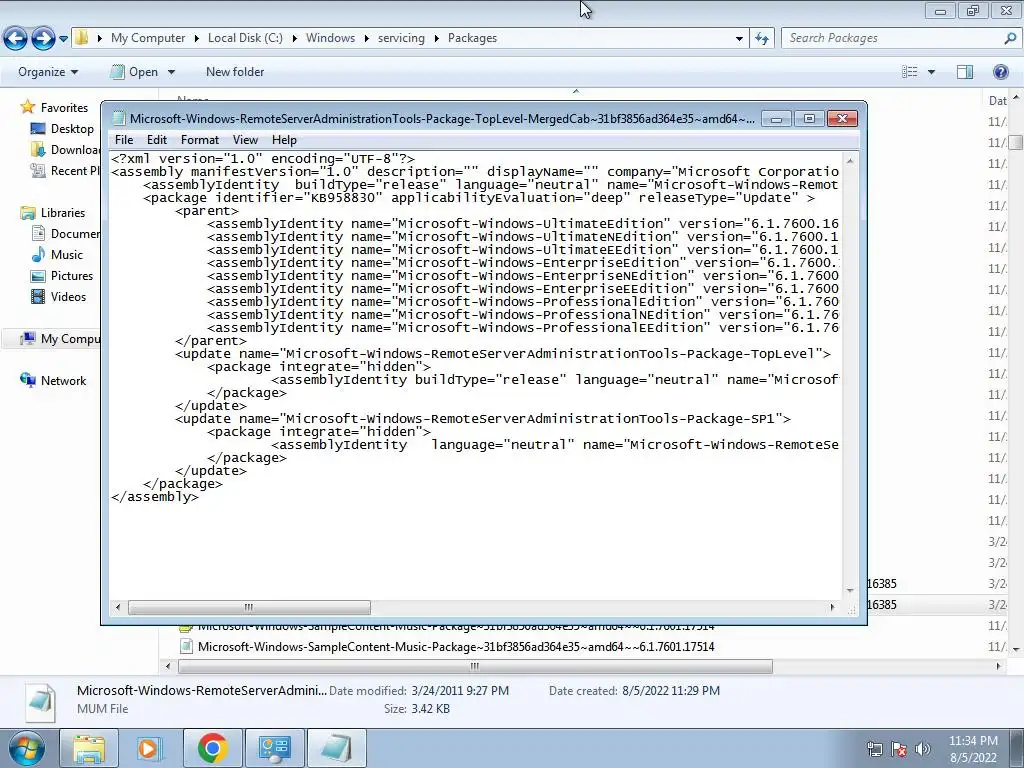
Task: Open the Pictures library
Action: click(x=72, y=276)
